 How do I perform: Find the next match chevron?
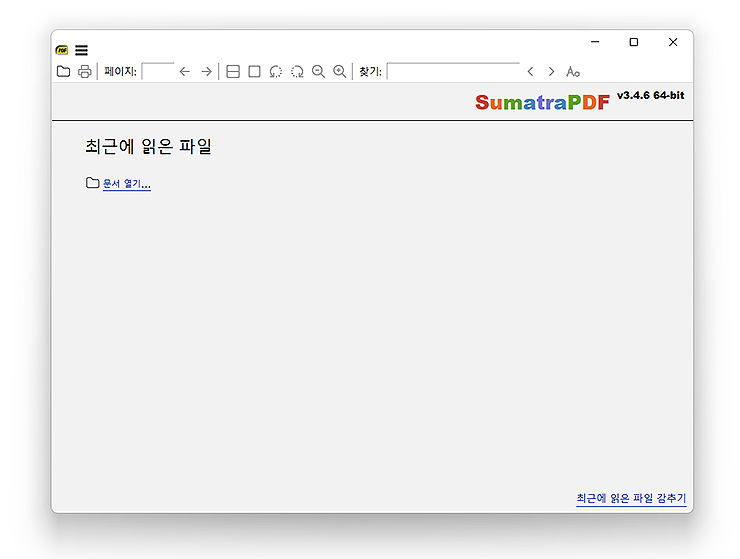pos(551,71)
